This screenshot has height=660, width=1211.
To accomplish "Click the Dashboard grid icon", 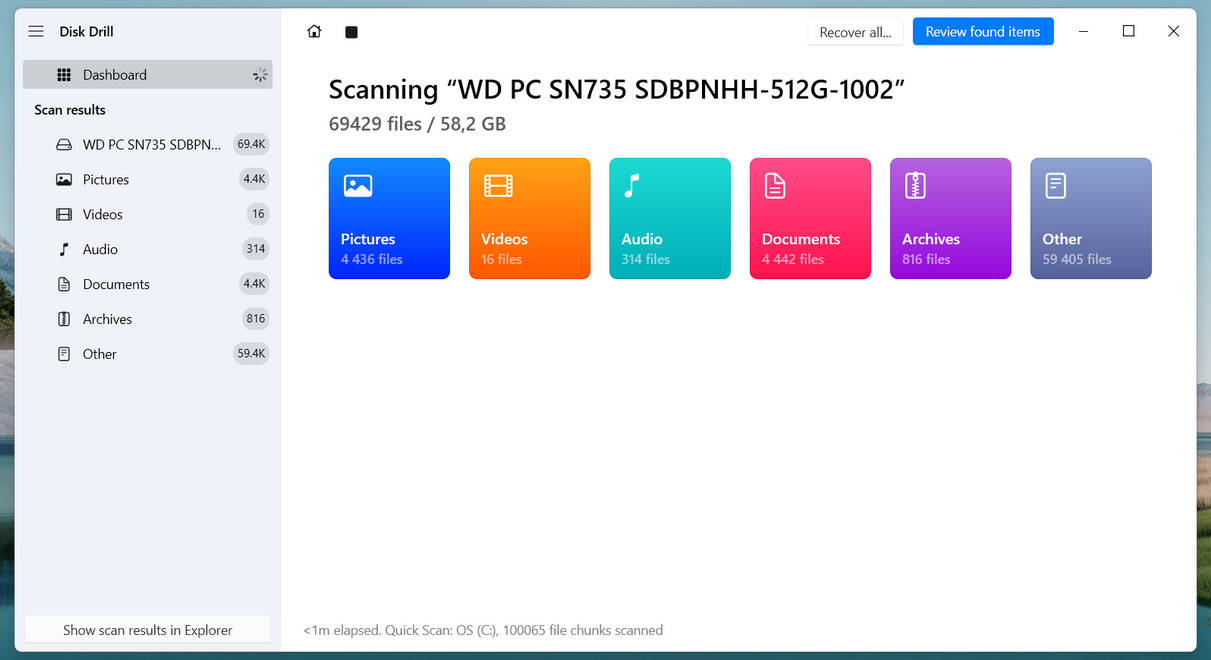I will pyautogui.click(x=64, y=75).
